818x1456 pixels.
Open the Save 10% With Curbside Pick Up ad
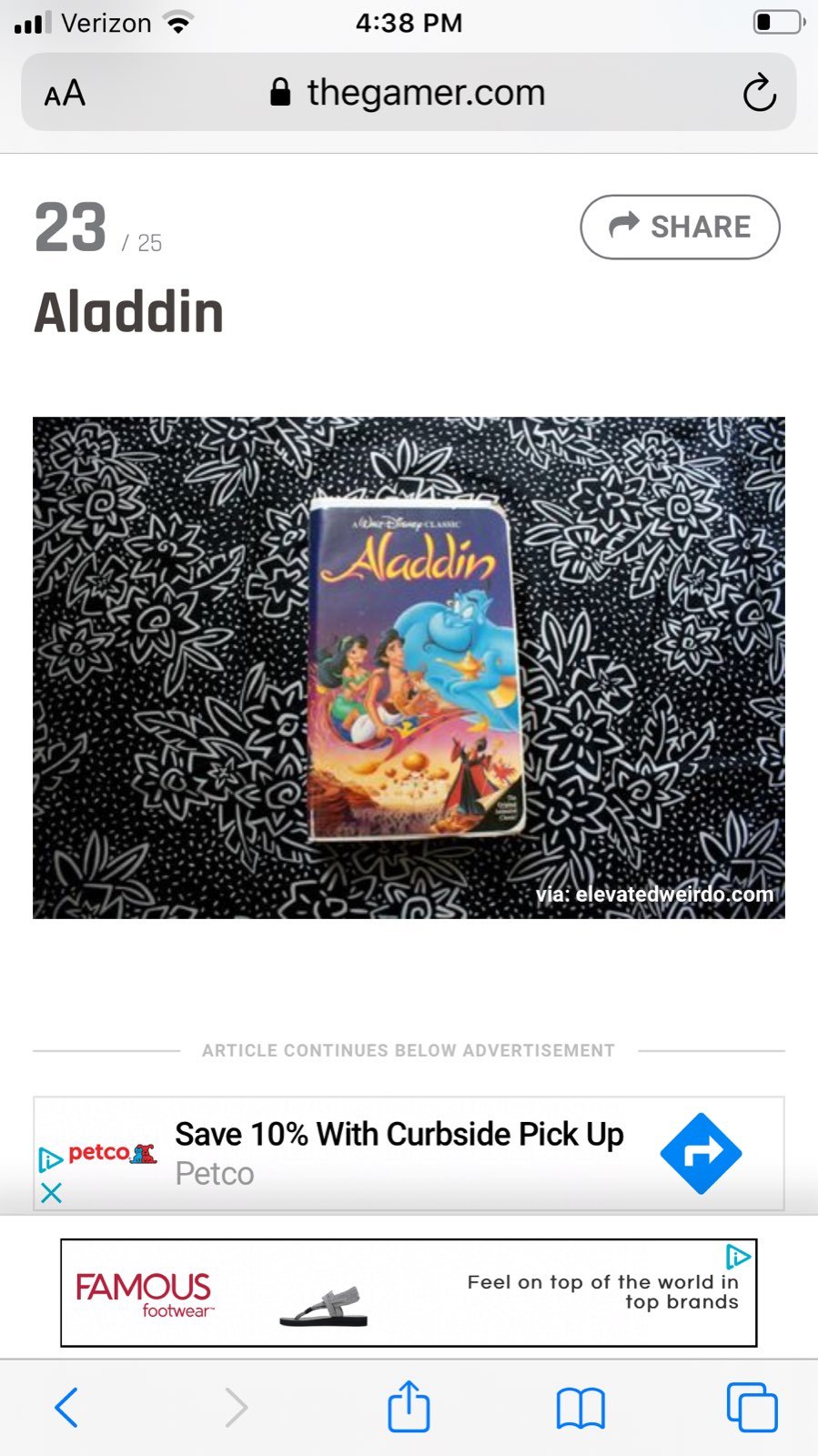[399, 1135]
